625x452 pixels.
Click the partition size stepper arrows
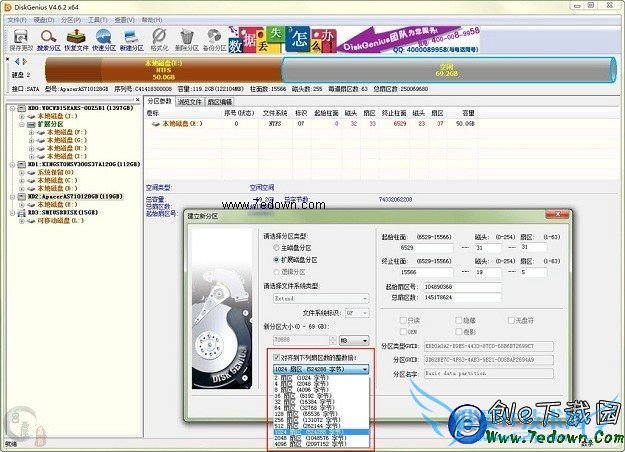click(x=333, y=340)
